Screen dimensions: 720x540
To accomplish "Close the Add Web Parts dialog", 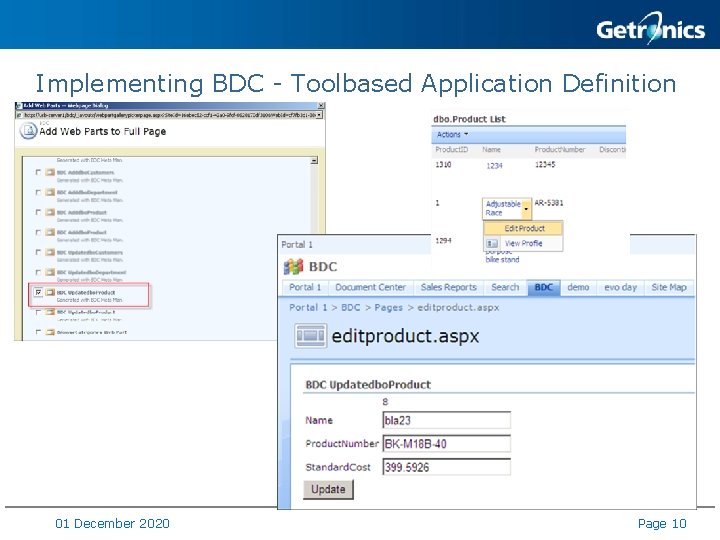I will (x=321, y=106).
